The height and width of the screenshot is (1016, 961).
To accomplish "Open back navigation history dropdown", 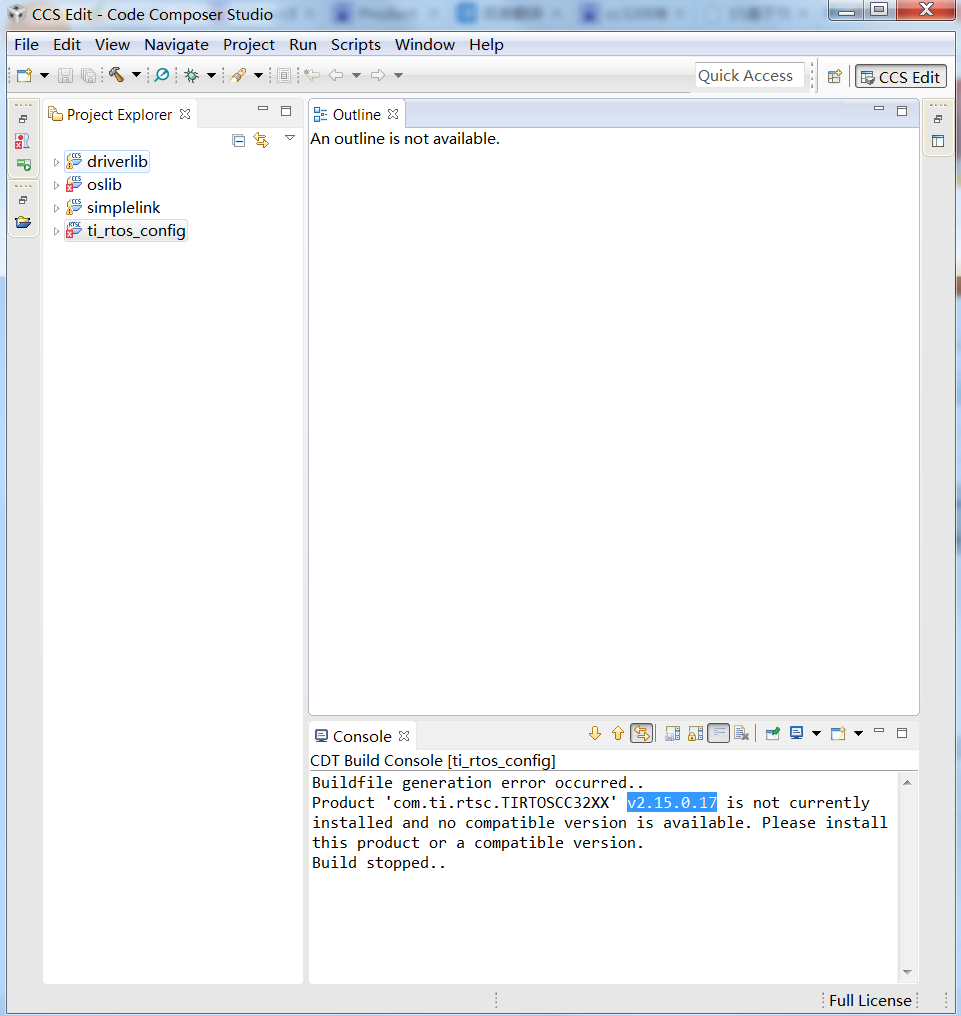I will pos(356,76).
